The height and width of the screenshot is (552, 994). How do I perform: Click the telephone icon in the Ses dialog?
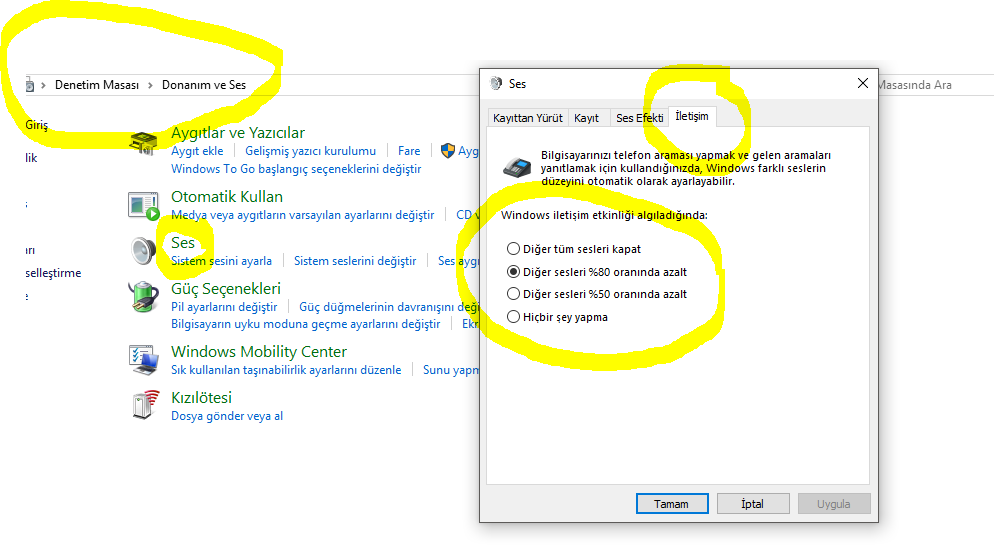click(x=517, y=167)
